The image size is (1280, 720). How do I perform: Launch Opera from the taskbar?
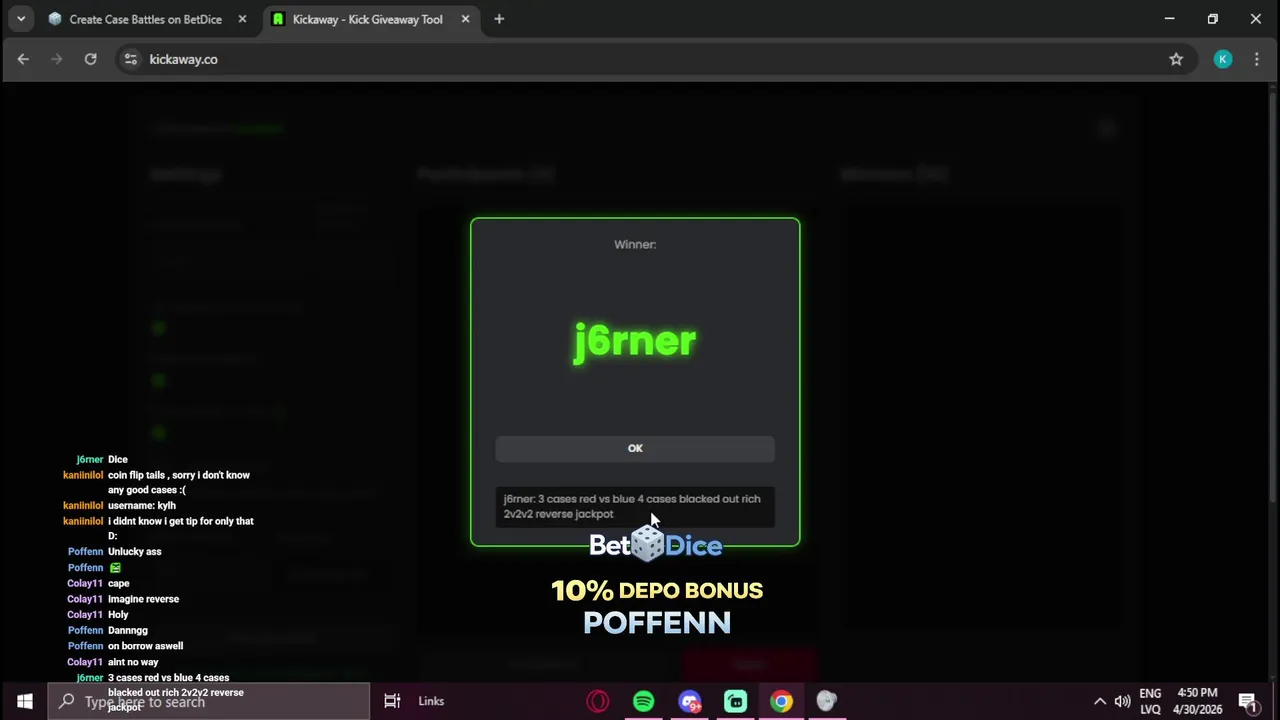pyautogui.click(x=598, y=701)
